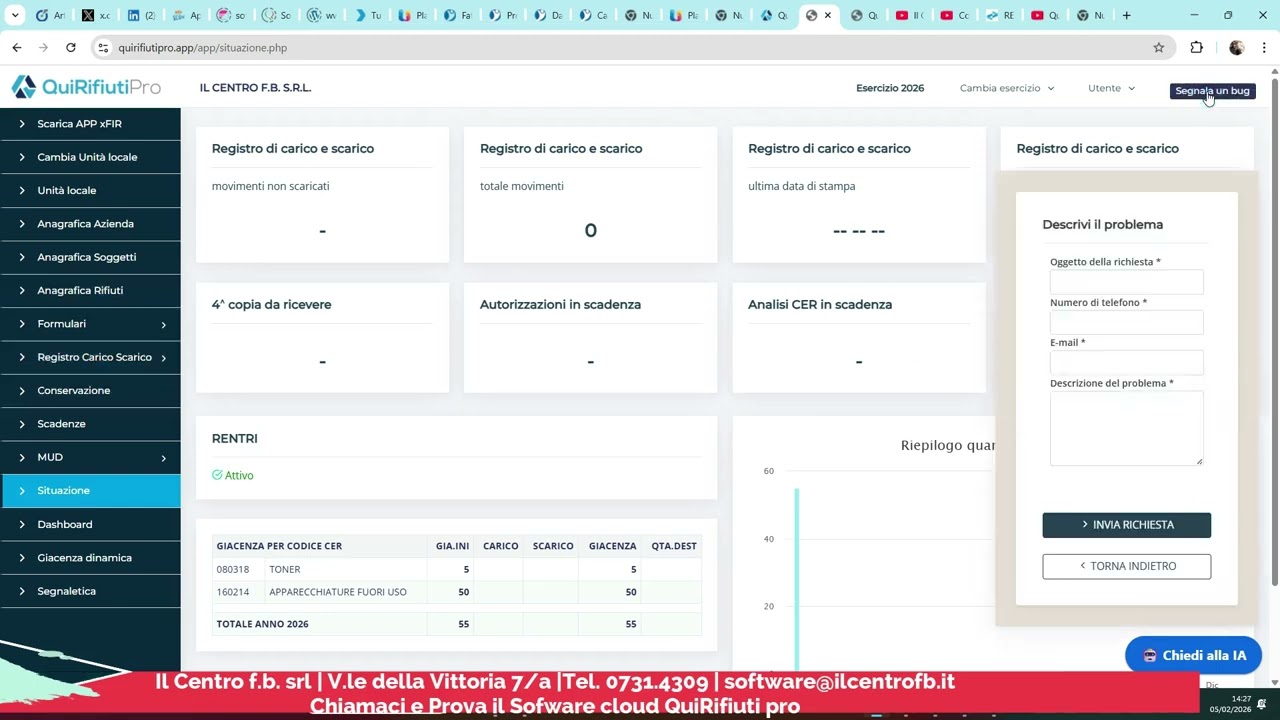
Task: Submit form with INVIA RICHIESTA button
Action: pyautogui.click(x=1126, y=525)
